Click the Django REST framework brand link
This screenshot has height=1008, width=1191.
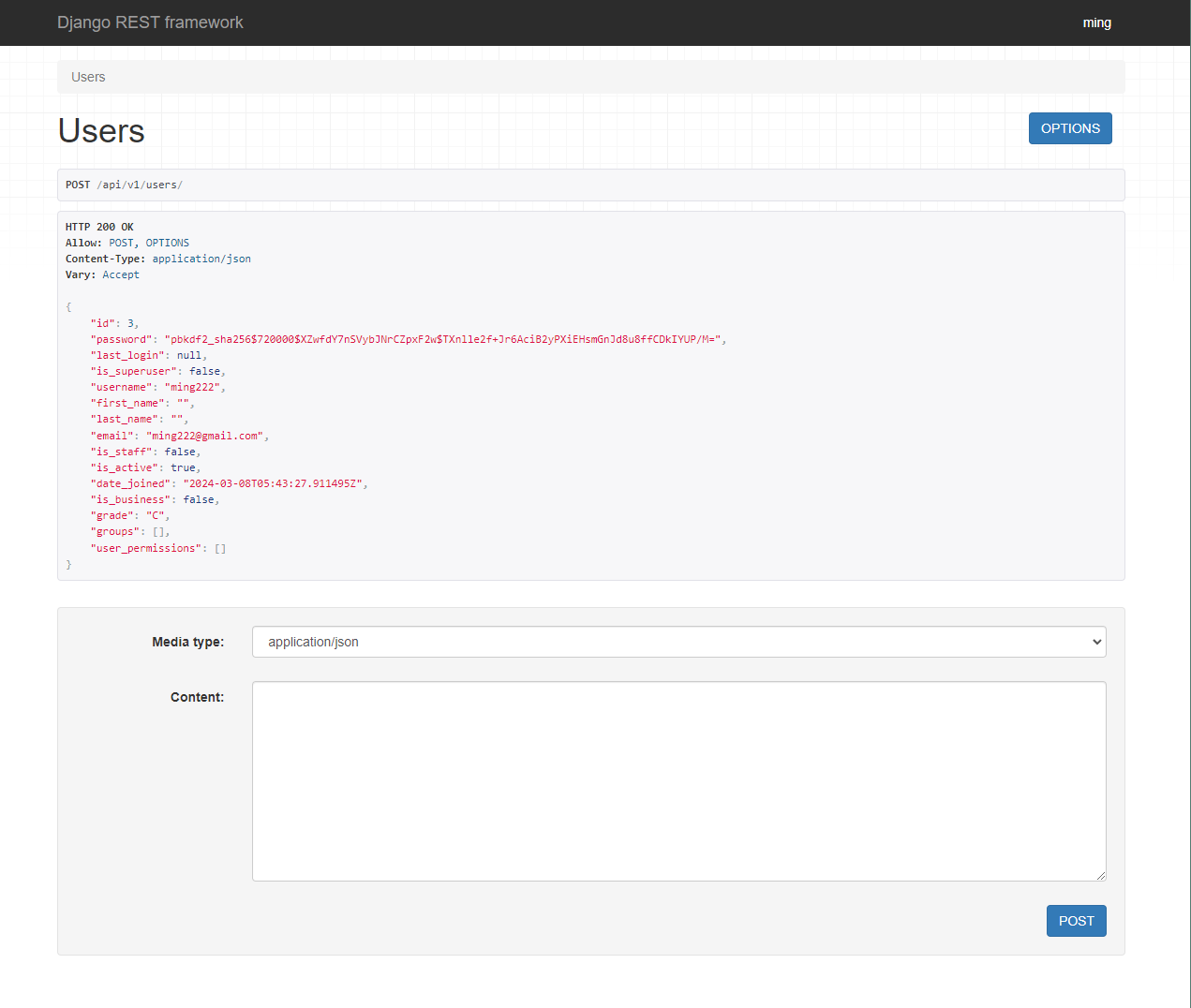tap(150, 22)
